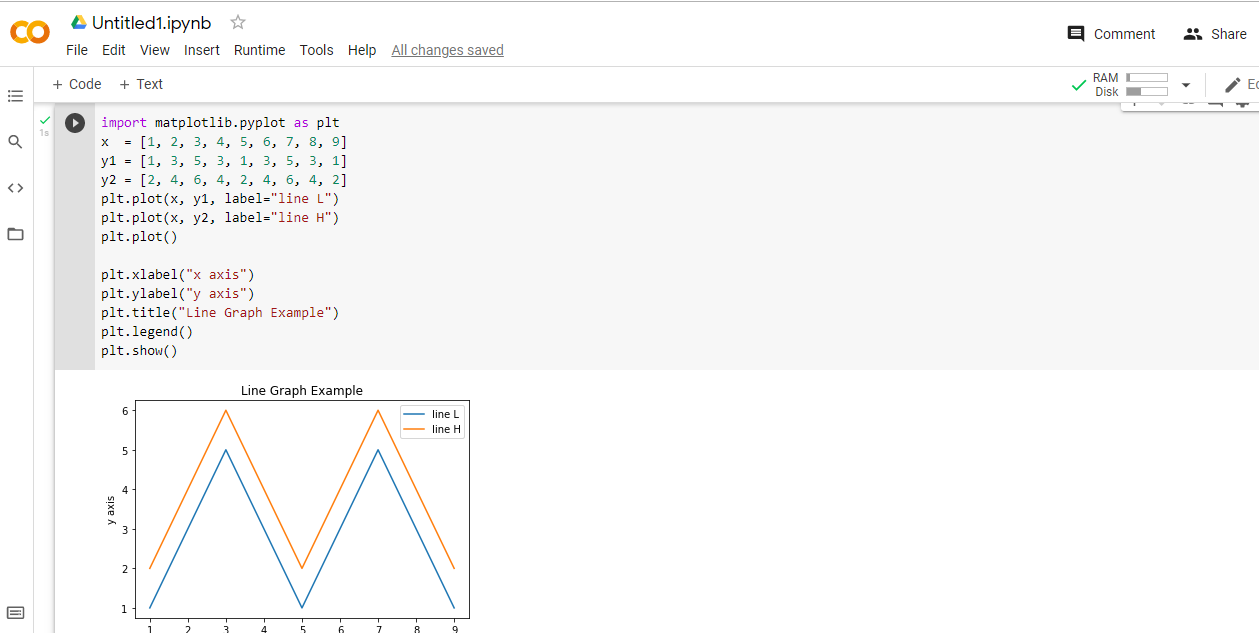1259x633 pixels.
Task: Open a Terminal from the bottom sidebar icon
Action: pos(15,611)
